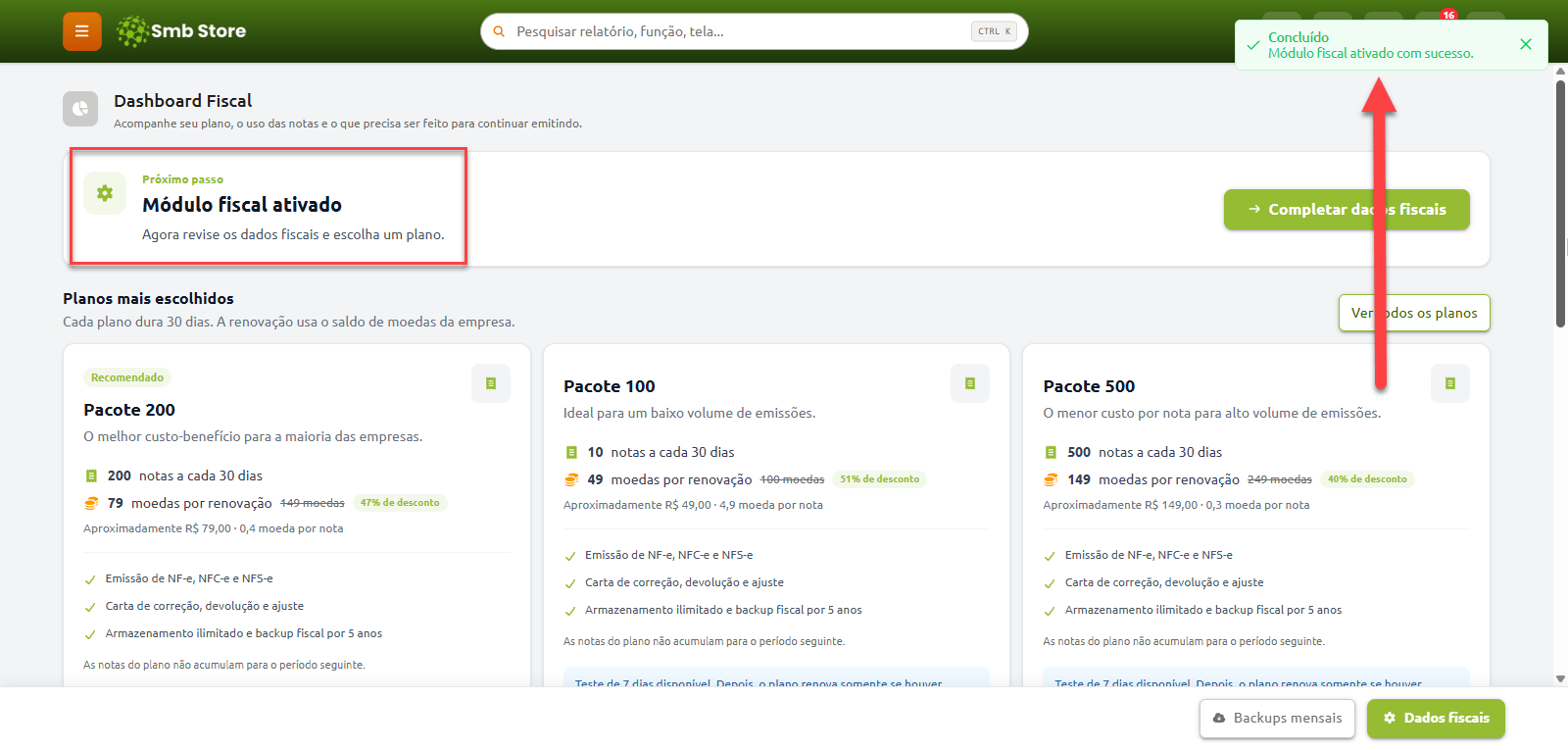Click the 'CTRL K' shortcut badge
The height and width of the screenshot is (750, 1568).
point(994,31)
